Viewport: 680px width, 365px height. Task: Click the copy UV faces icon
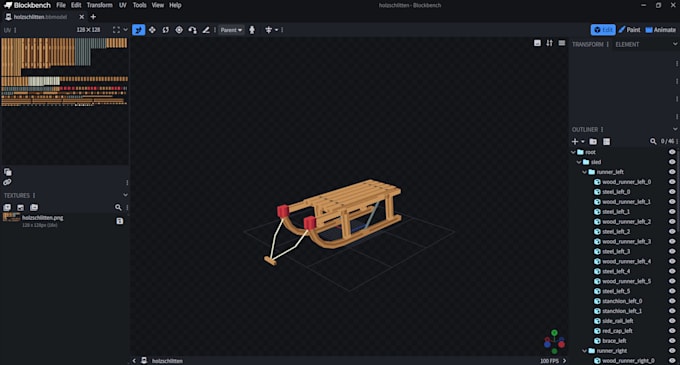pos(8,172)
